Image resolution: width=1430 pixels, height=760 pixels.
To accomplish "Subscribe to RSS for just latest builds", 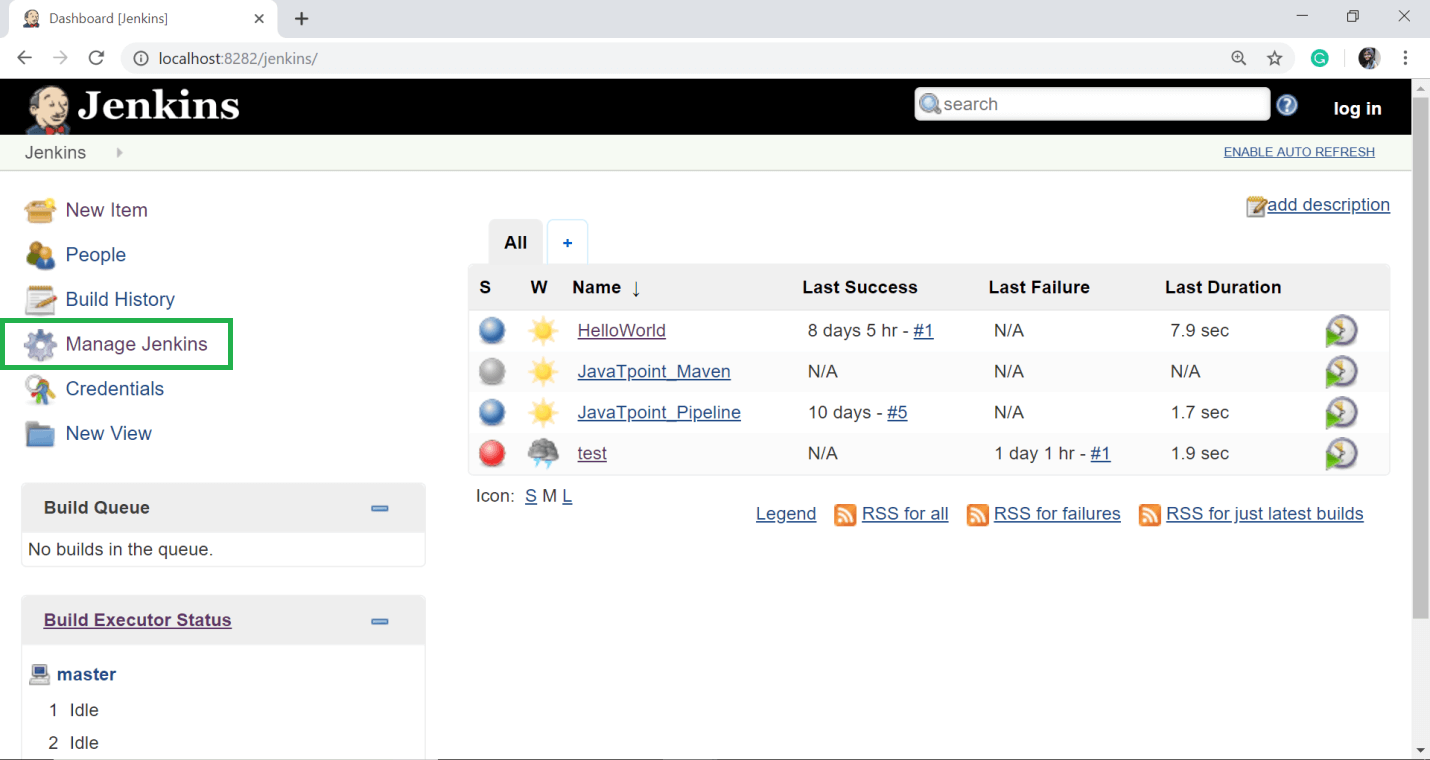I will point(1265,514).
